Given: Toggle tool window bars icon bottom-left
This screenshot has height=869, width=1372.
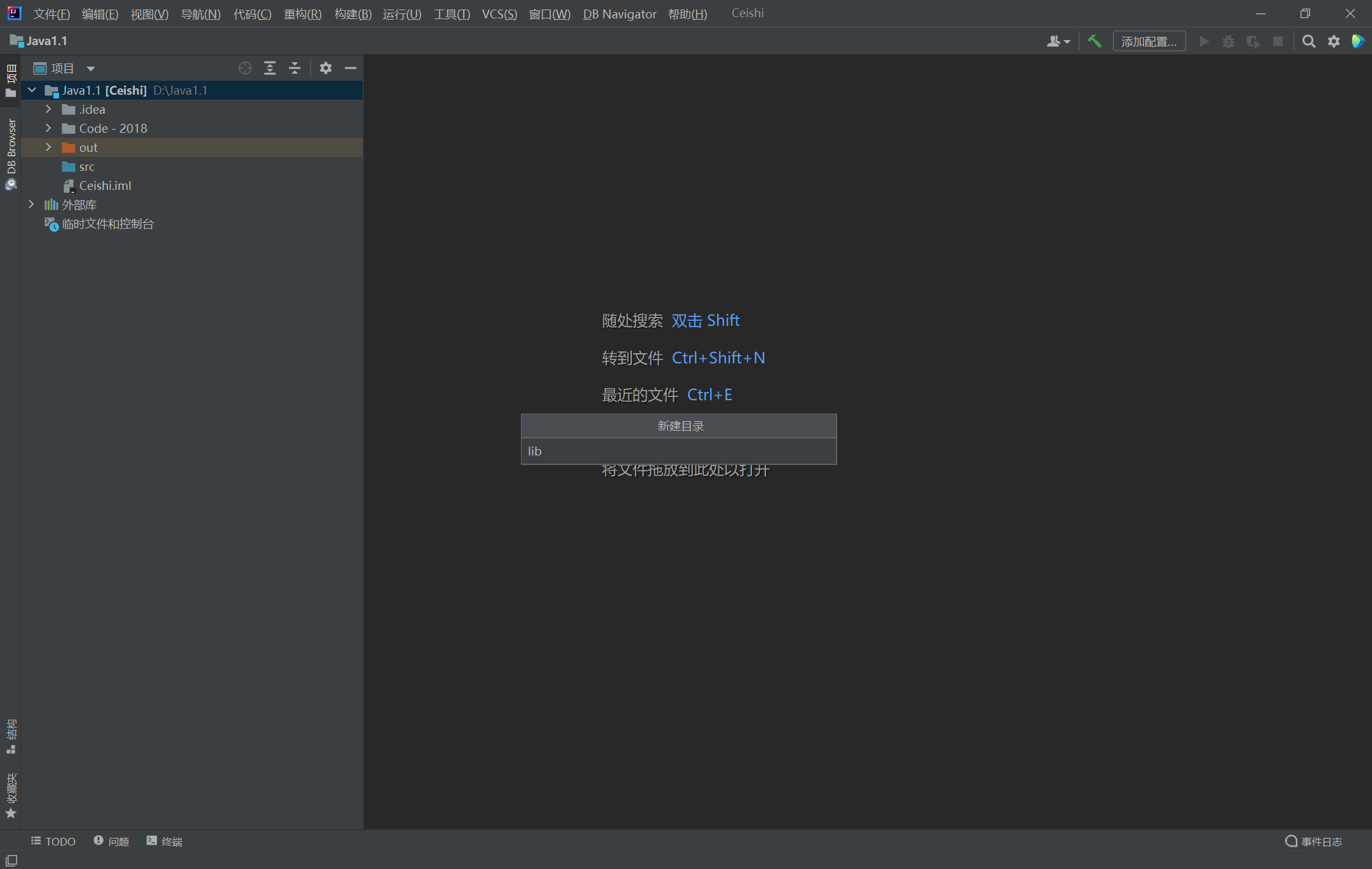Looking at the screenshot, I should (x=11, y=860).
